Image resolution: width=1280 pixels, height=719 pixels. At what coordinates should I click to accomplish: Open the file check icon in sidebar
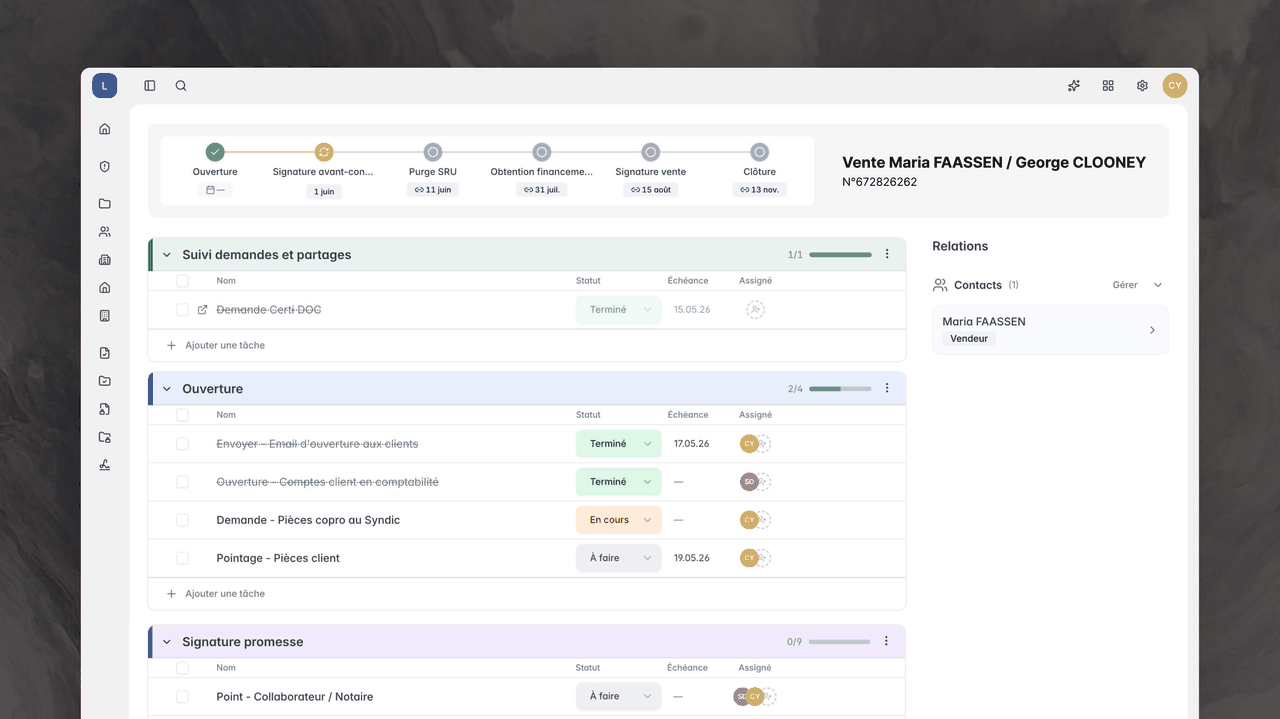(x=105, y=353)
